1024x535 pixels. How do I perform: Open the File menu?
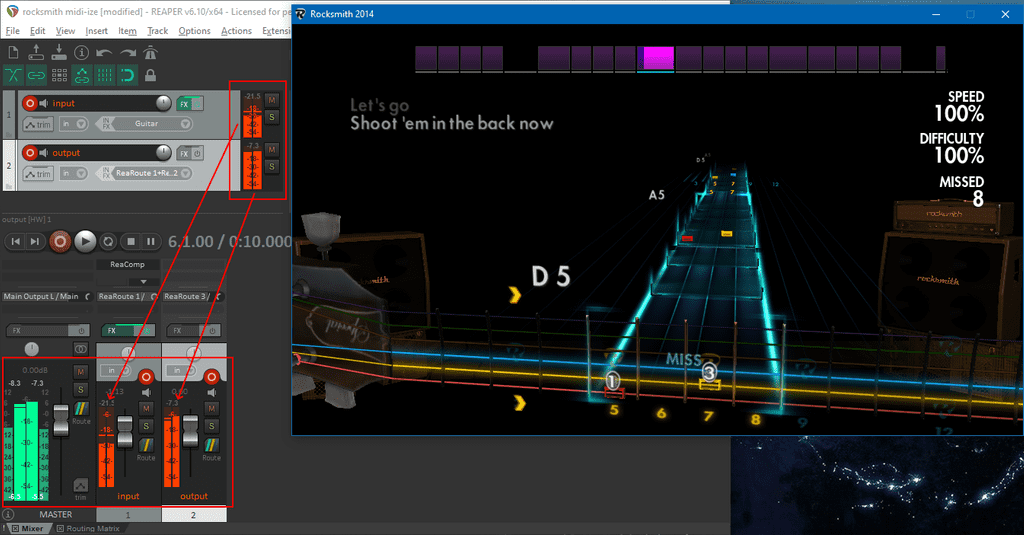(x=12, y=31)
